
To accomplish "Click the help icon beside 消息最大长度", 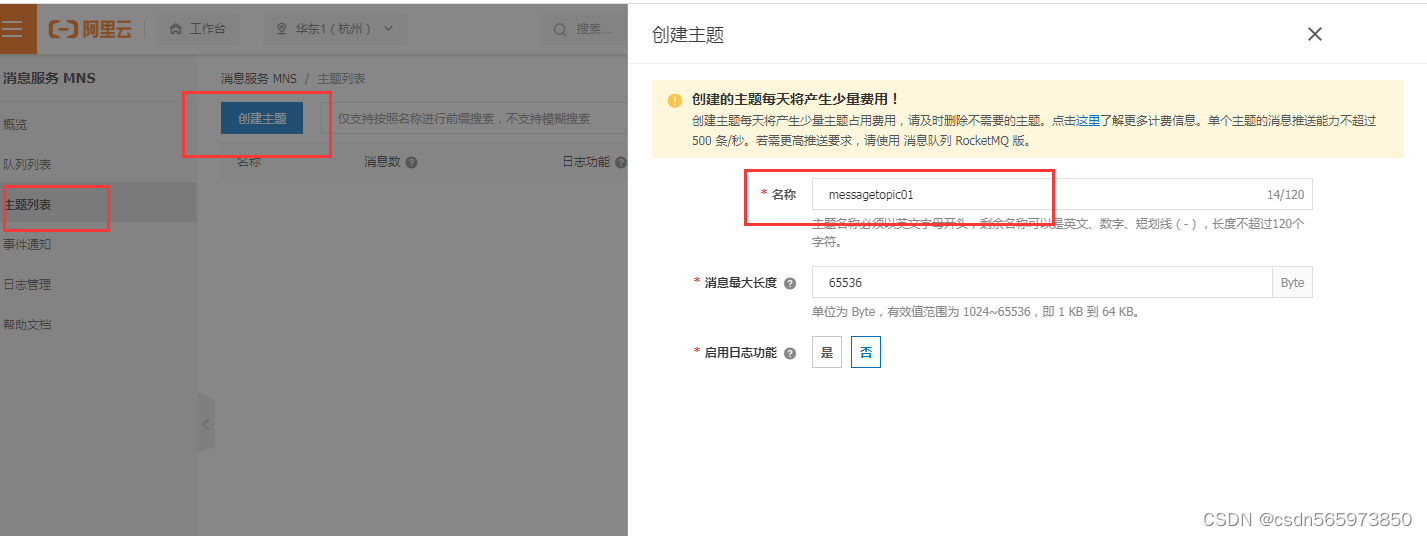I will point(790,283).
